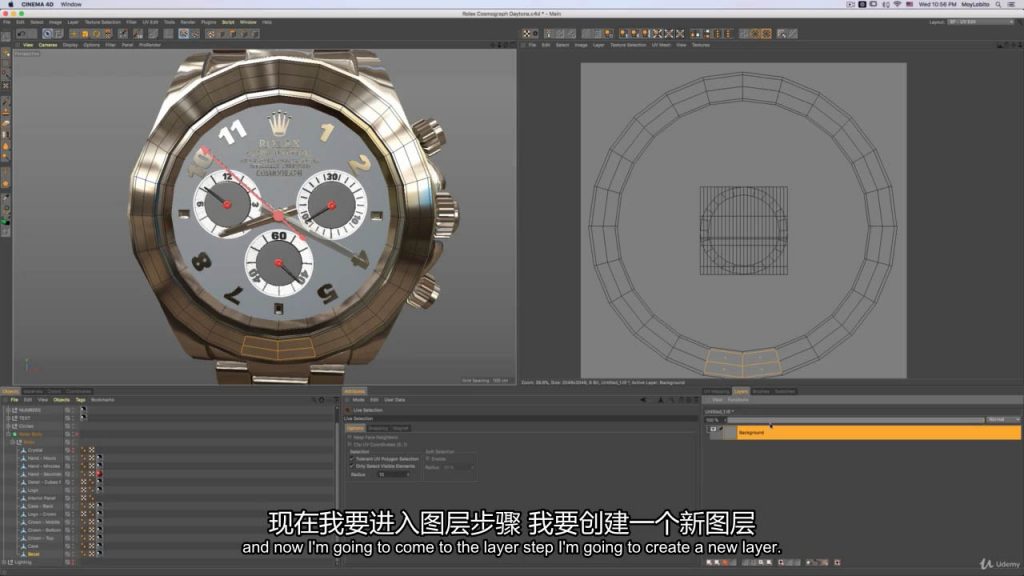
Task: Click the Background layer color thumbnail
Action: tap(729, 432)
